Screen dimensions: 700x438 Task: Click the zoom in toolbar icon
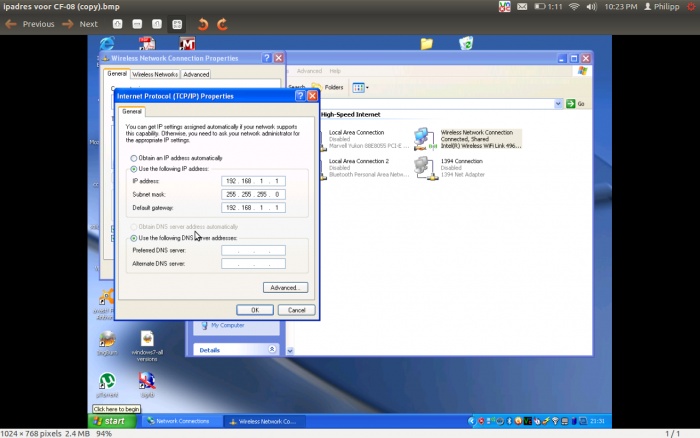pyautogui.click(x=117, y=24)
